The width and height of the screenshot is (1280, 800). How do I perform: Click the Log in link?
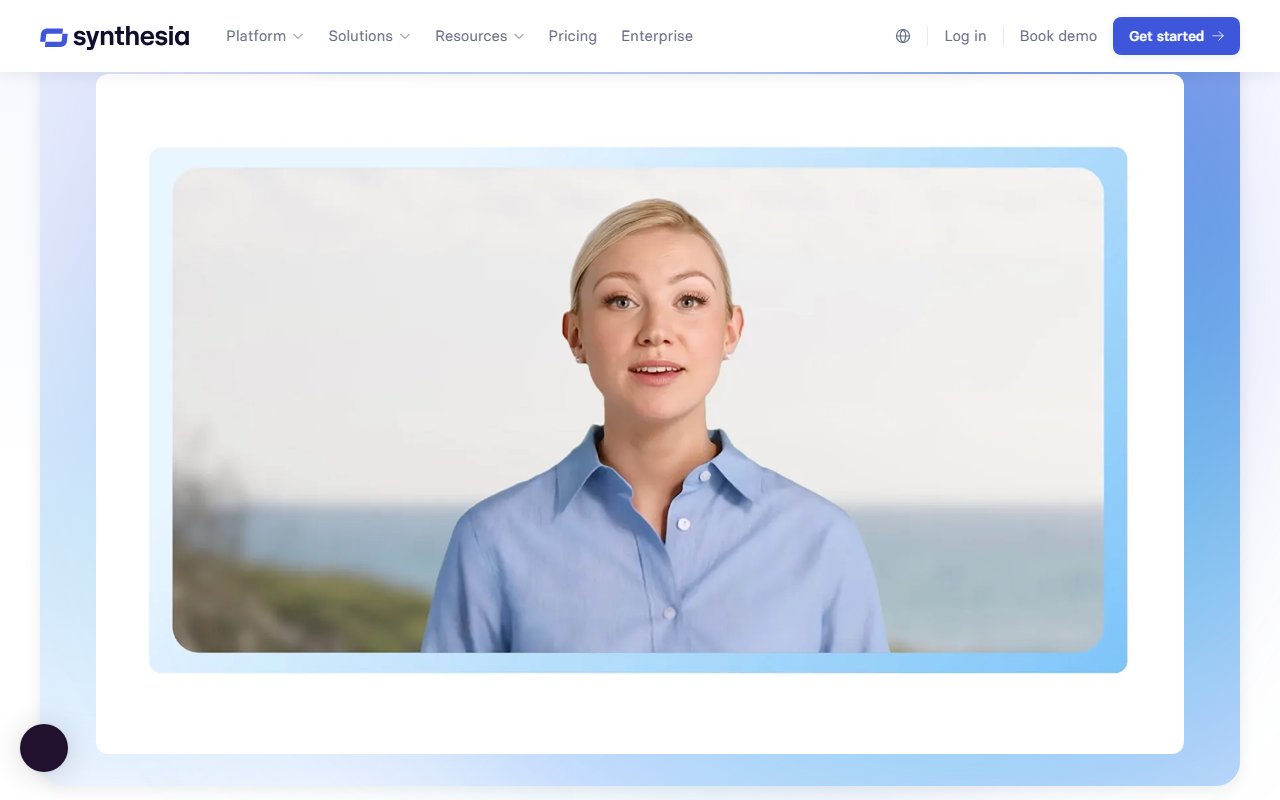click(x=965, y=36)
